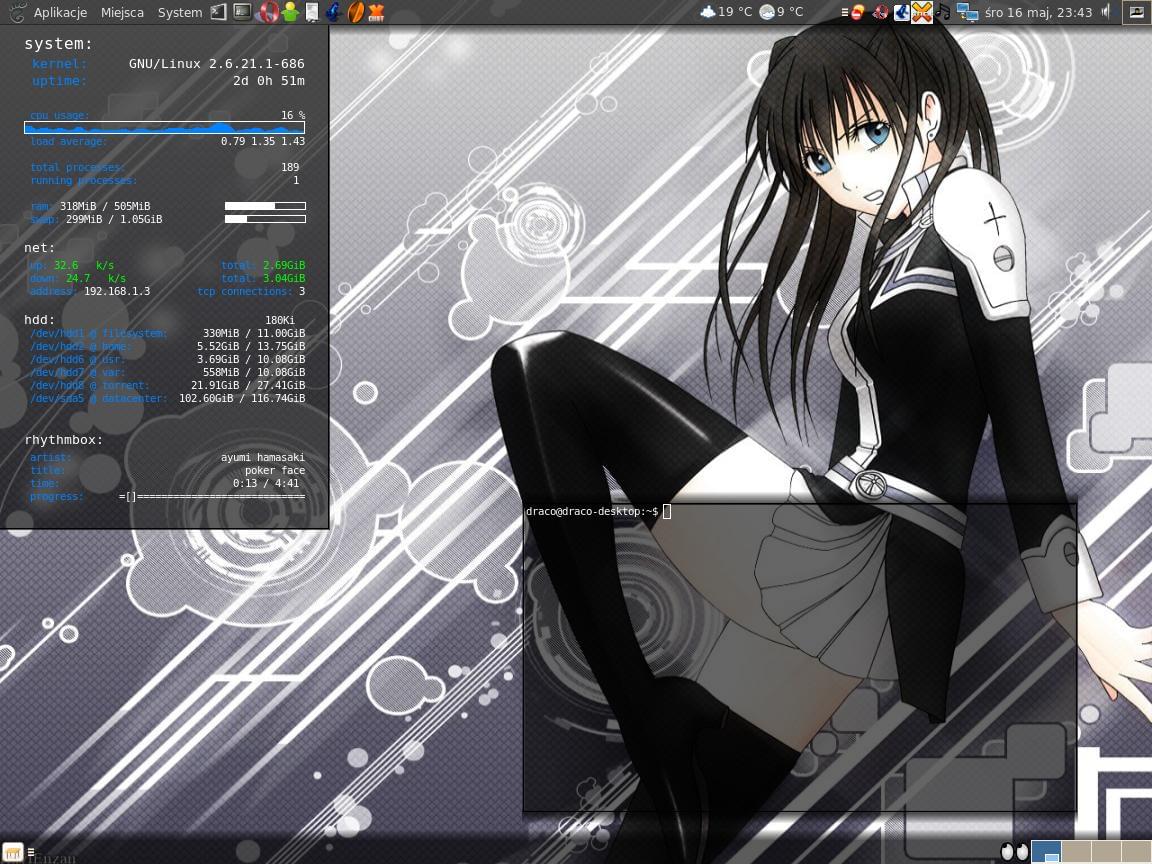Launch the Opera browser icon
This screenshot has height=864, width=1152.
point(268,12)
